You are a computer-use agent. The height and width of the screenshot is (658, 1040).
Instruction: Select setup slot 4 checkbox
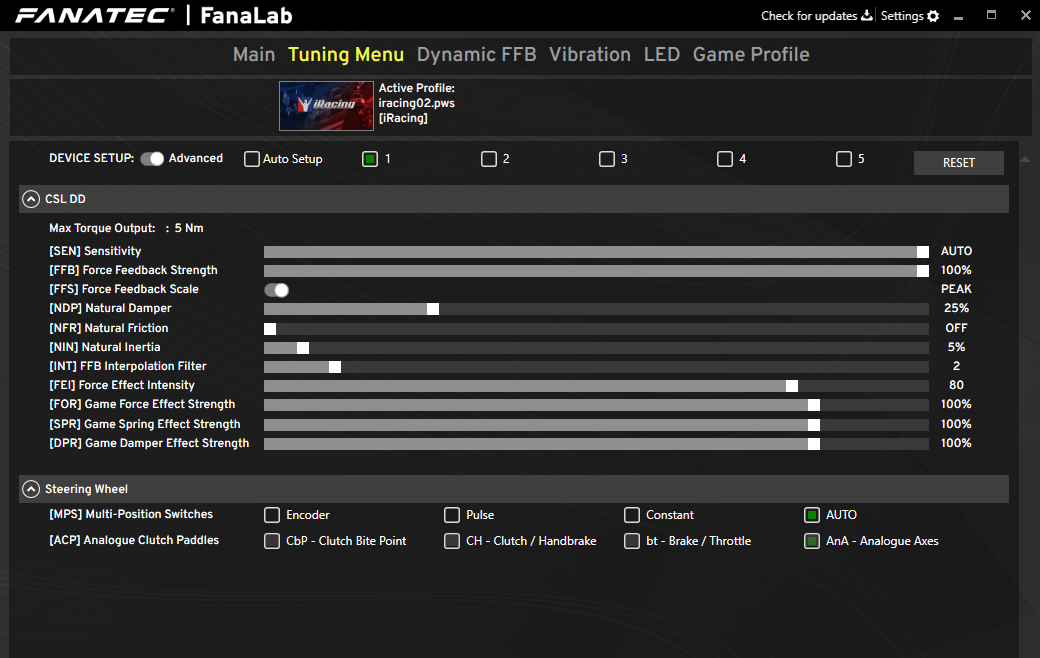point(725,159)
